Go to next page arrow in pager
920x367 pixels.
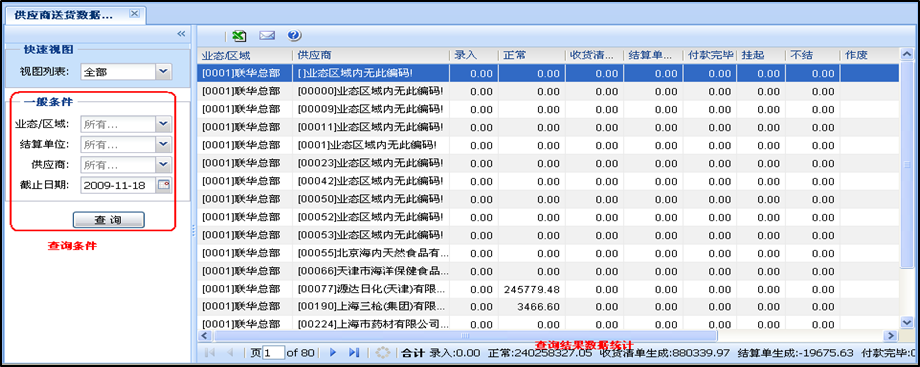pos(333,353)
